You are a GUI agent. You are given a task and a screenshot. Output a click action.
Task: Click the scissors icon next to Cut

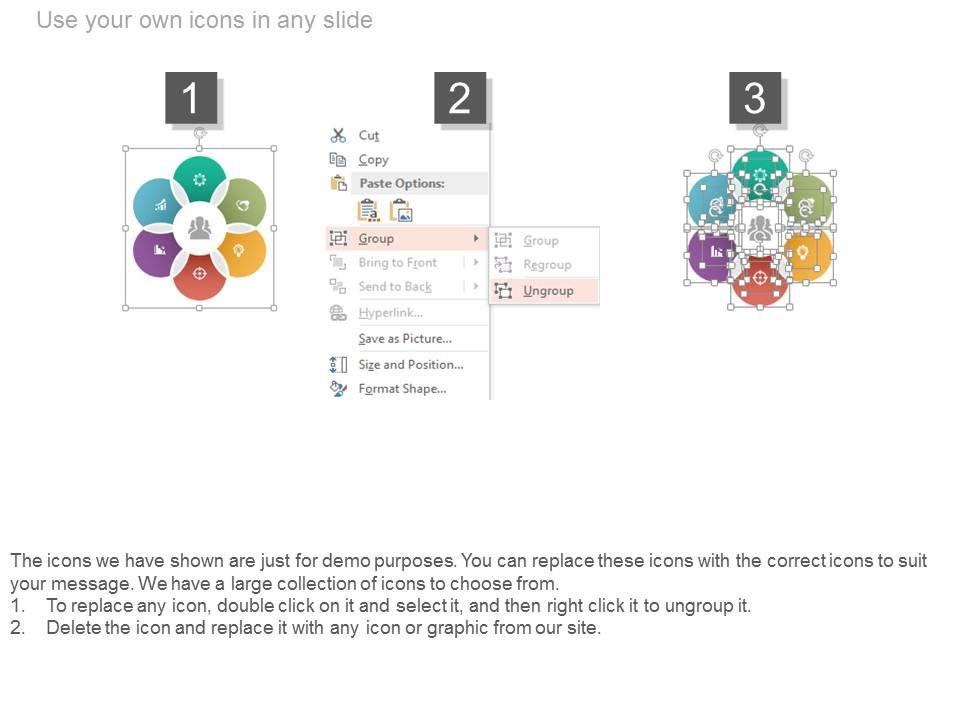click(x=338, y=135)
